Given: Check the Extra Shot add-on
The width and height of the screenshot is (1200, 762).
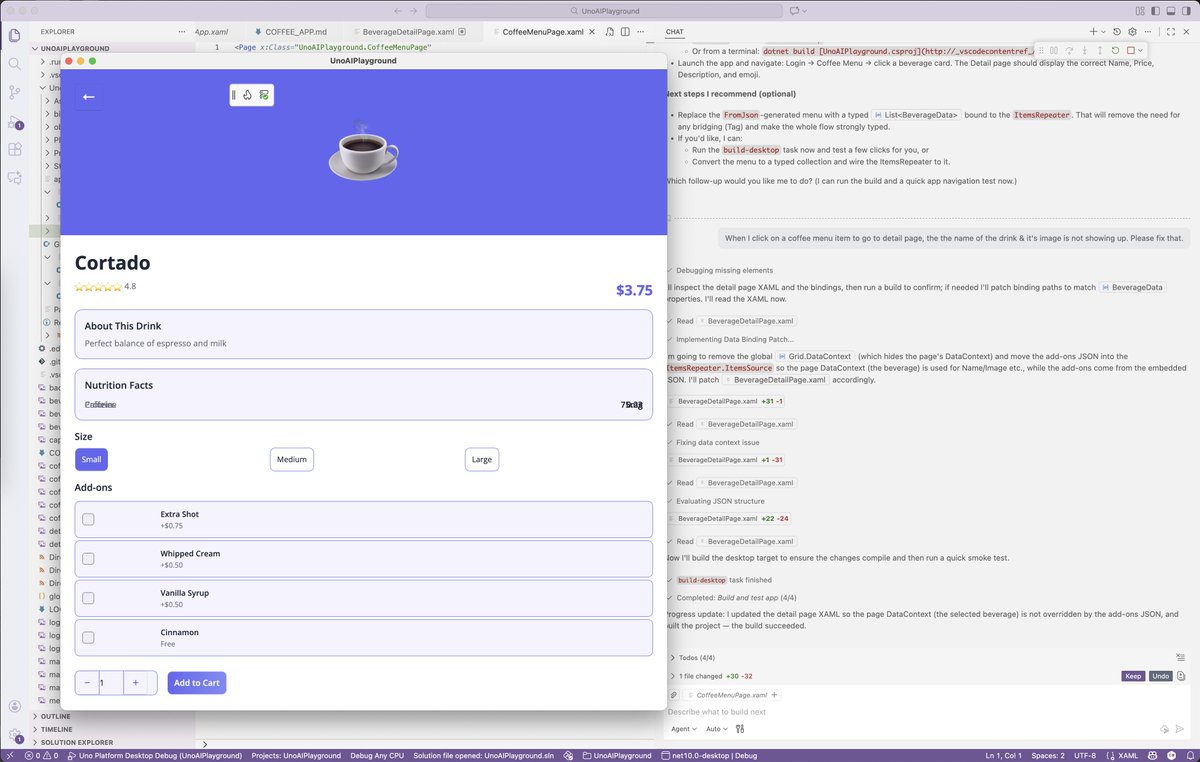Looking at the screenshot, I should coord(88,519).
